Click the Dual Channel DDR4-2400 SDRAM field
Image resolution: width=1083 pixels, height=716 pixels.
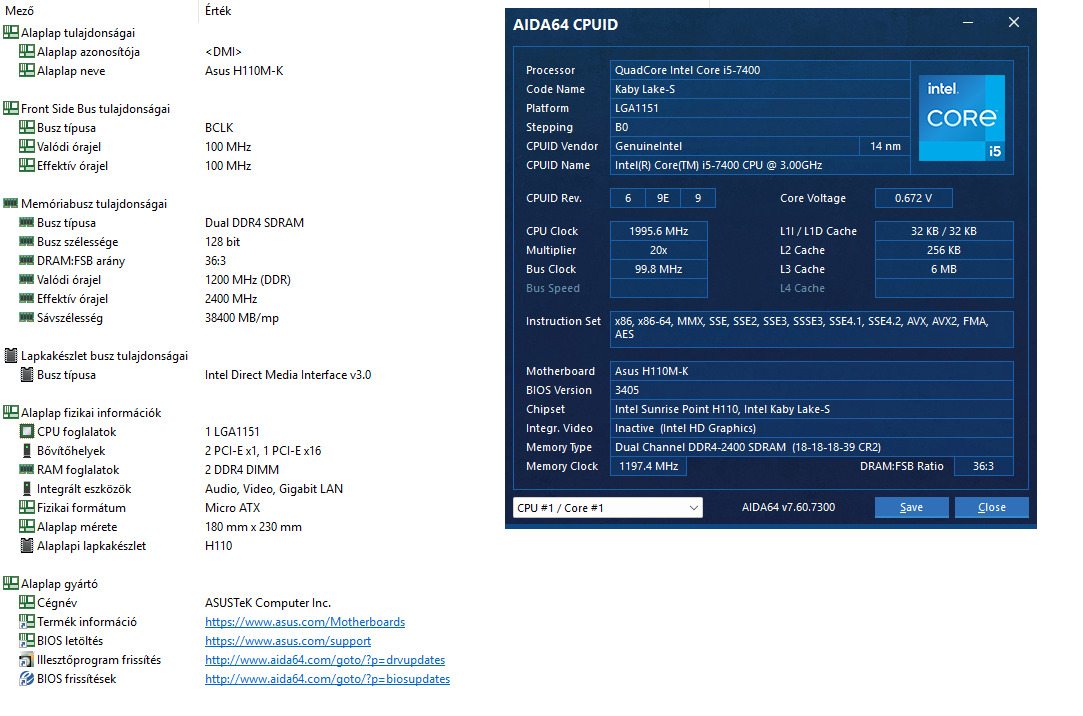point(812,447)
